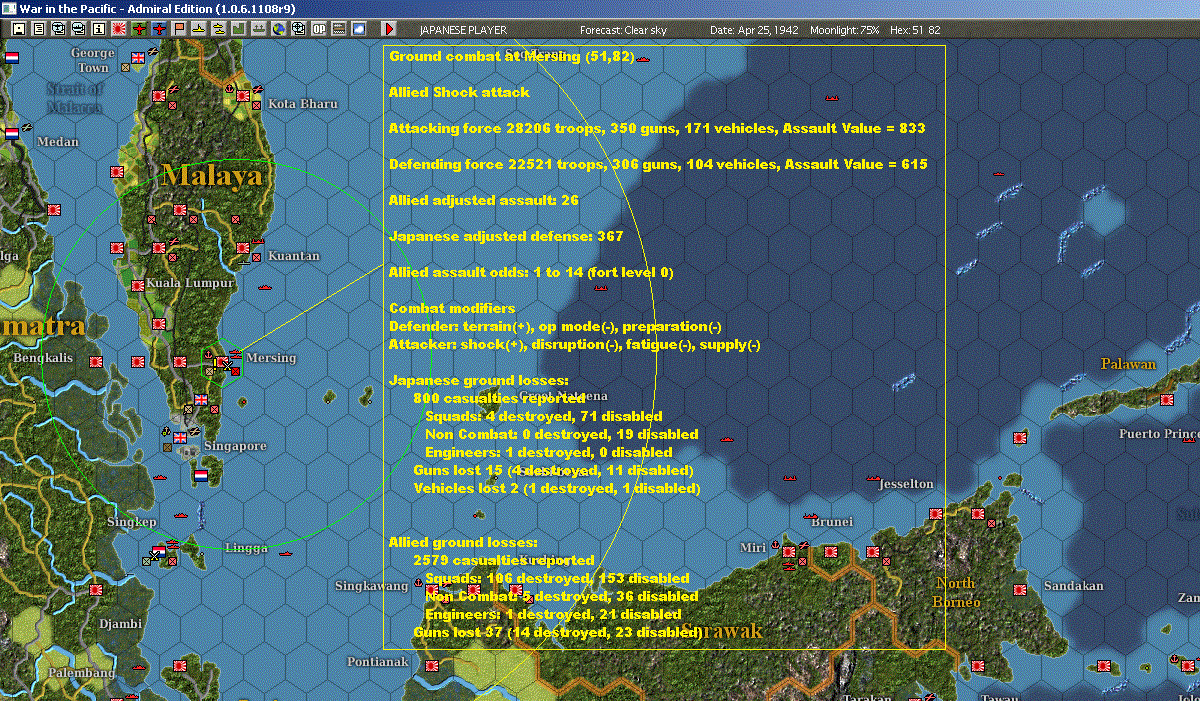Open the lined document report icon
The width and height of the screenshot is (1200, 701).
point(39,29)
